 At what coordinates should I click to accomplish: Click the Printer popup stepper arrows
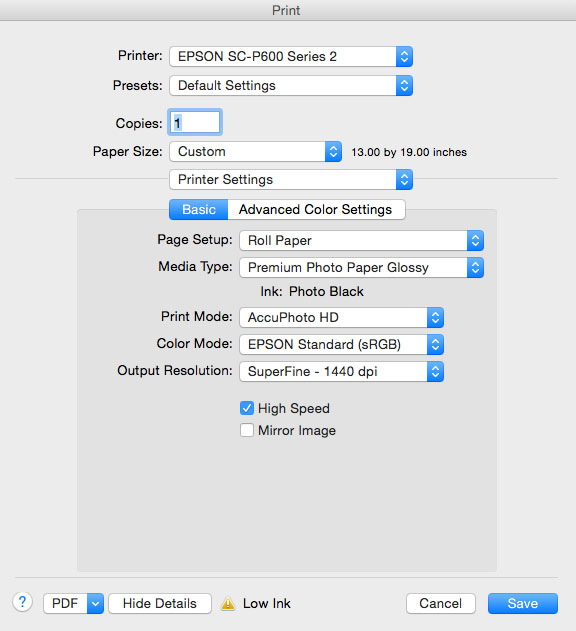click(404, 56)
